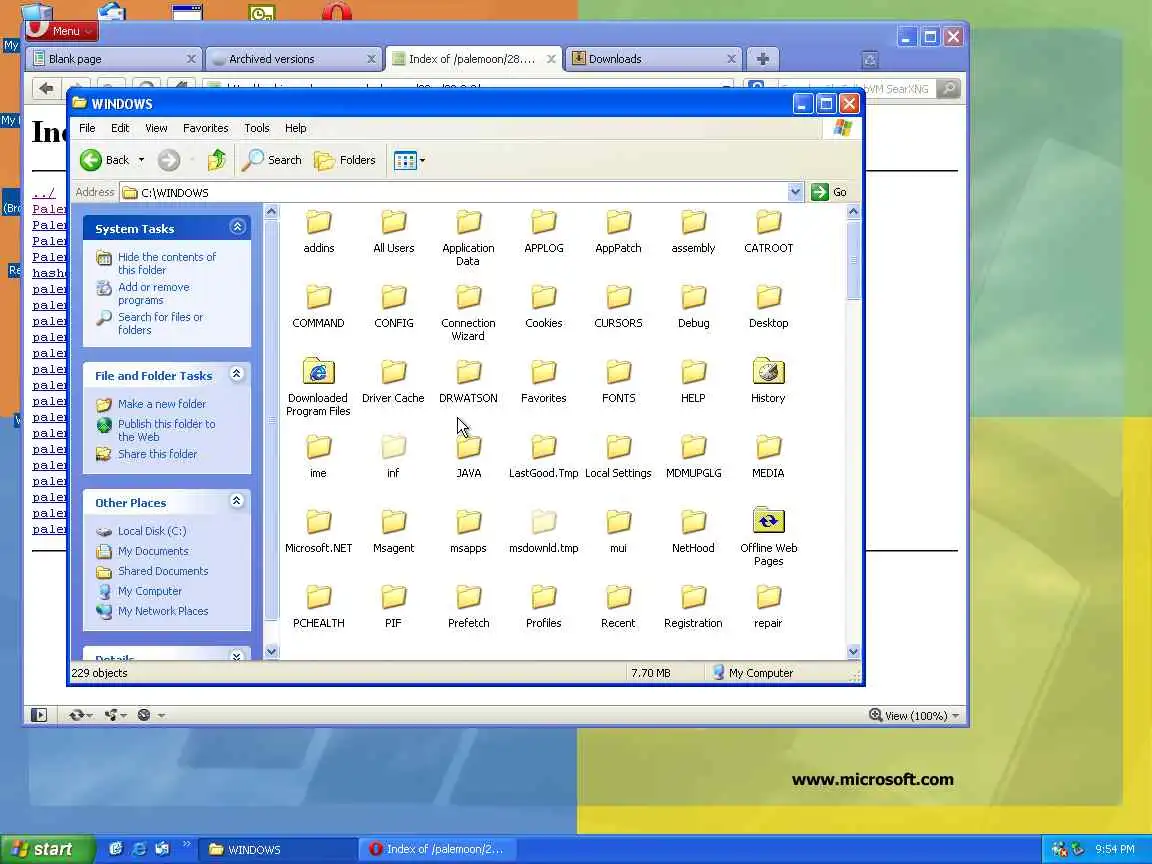1152x864 pixels.
Task: Go to My Network Places
Action: tap(163, 611)
